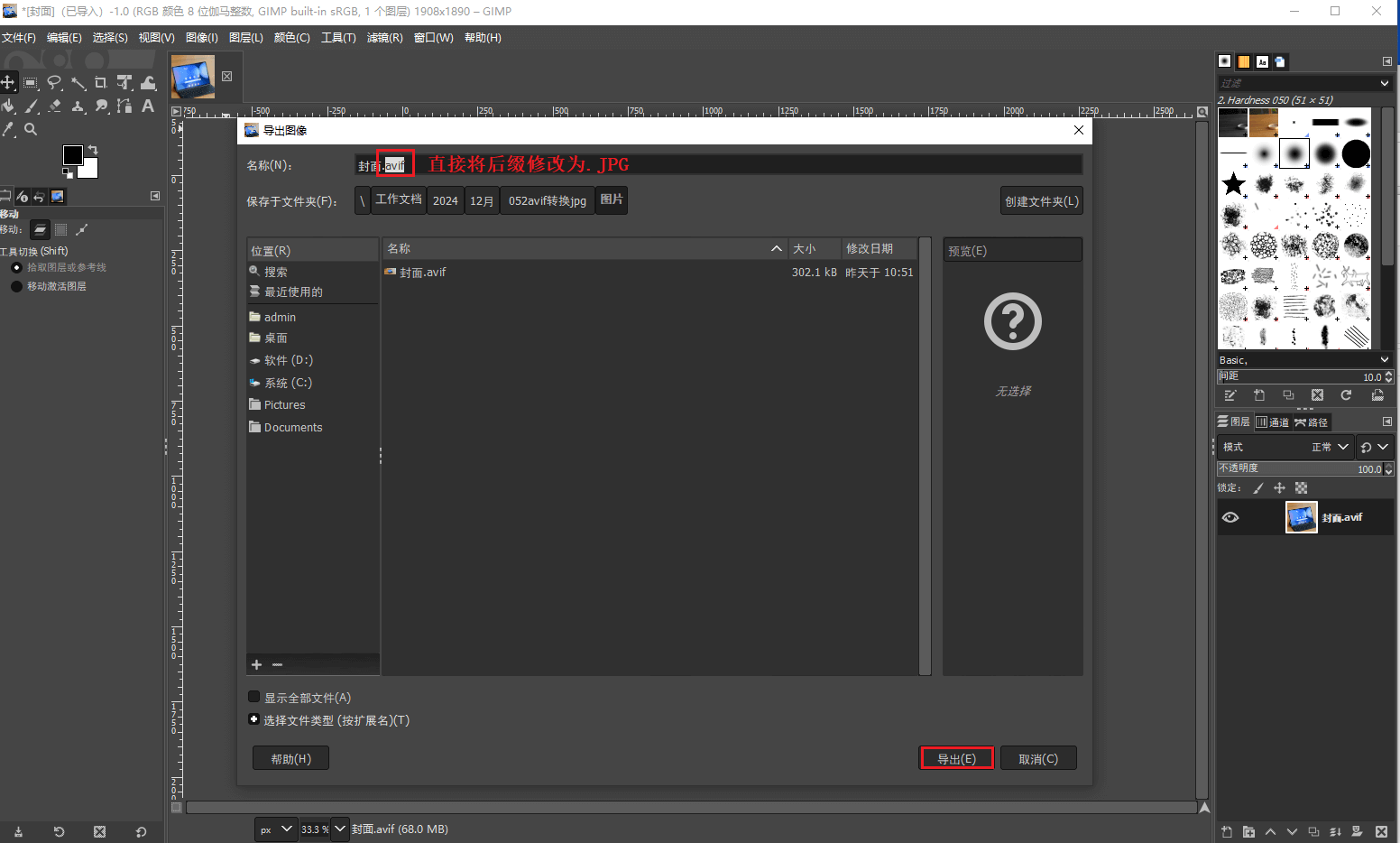Click the 导出(E) button
This screenshot has height=843, width=1400.
(956, 758)
